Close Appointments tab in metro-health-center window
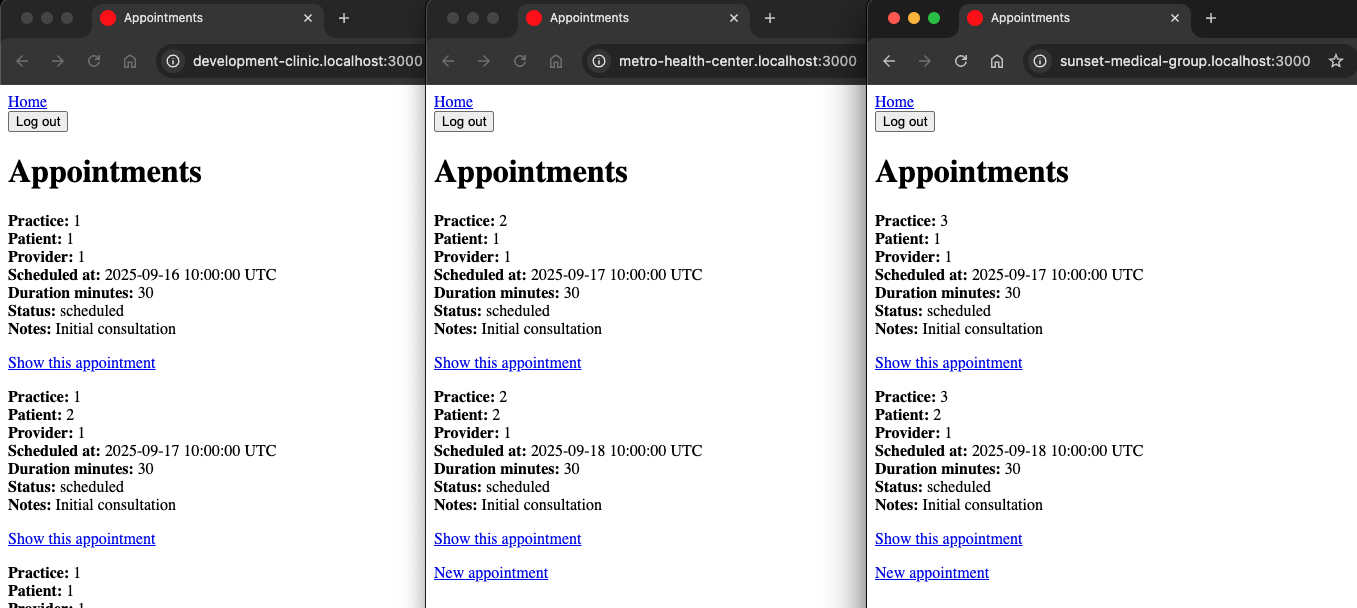The image size is (1357, 608). pyautogui.click(x=734, y=18)
